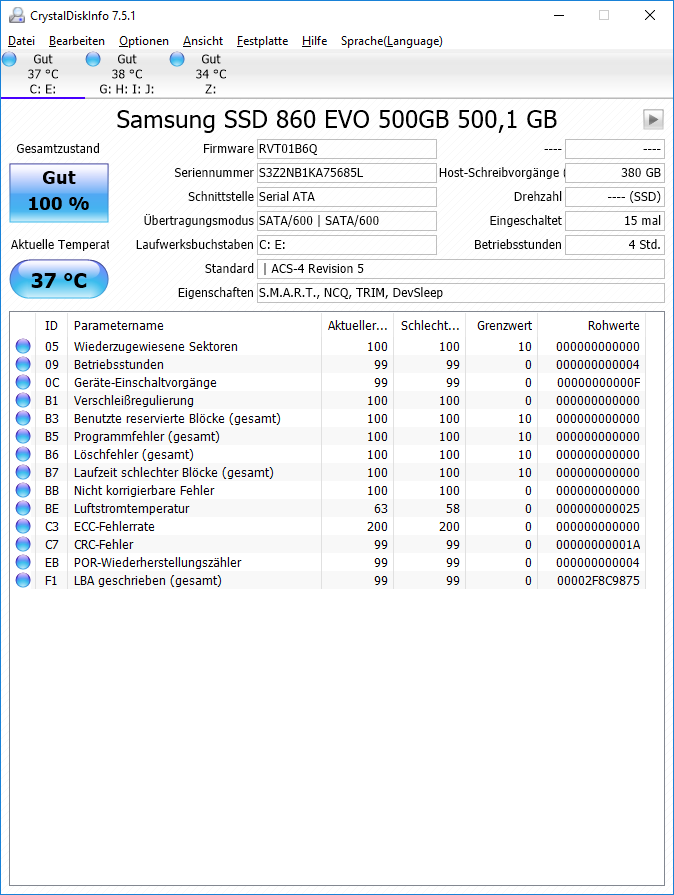Click the blank field beside the ---- label
The height and width of the screenshot is (895, 674).
coord(615,149)
